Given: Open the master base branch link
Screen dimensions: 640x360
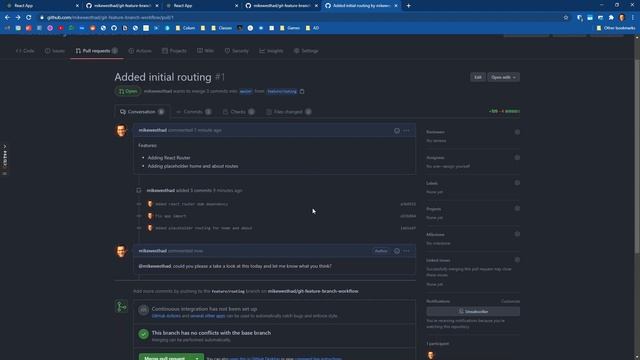Looking at the screenshot, I should [x=245, y=91].
